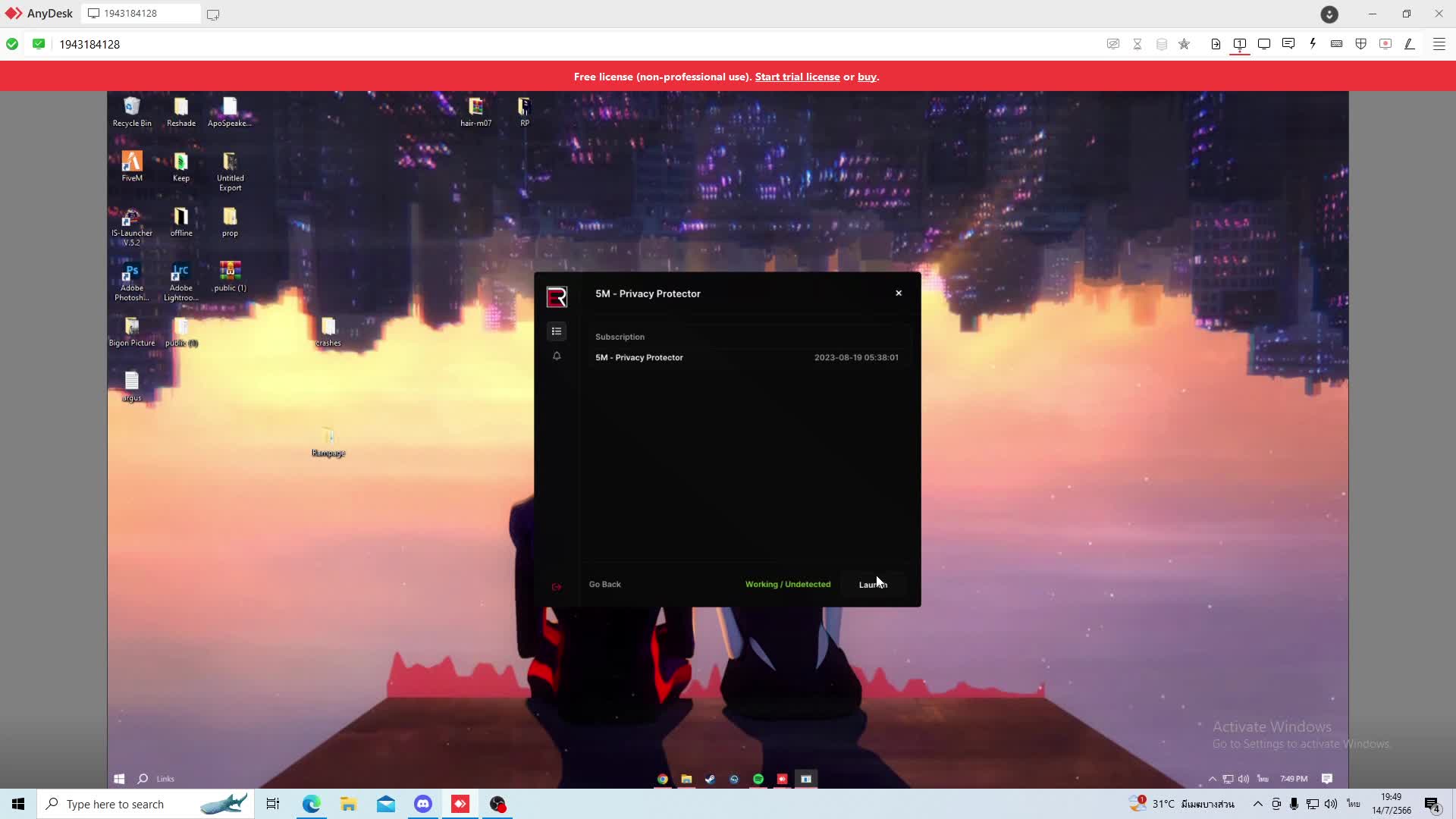Open the Windows Start menu
Screen dimensions: 1456x819
17,804
